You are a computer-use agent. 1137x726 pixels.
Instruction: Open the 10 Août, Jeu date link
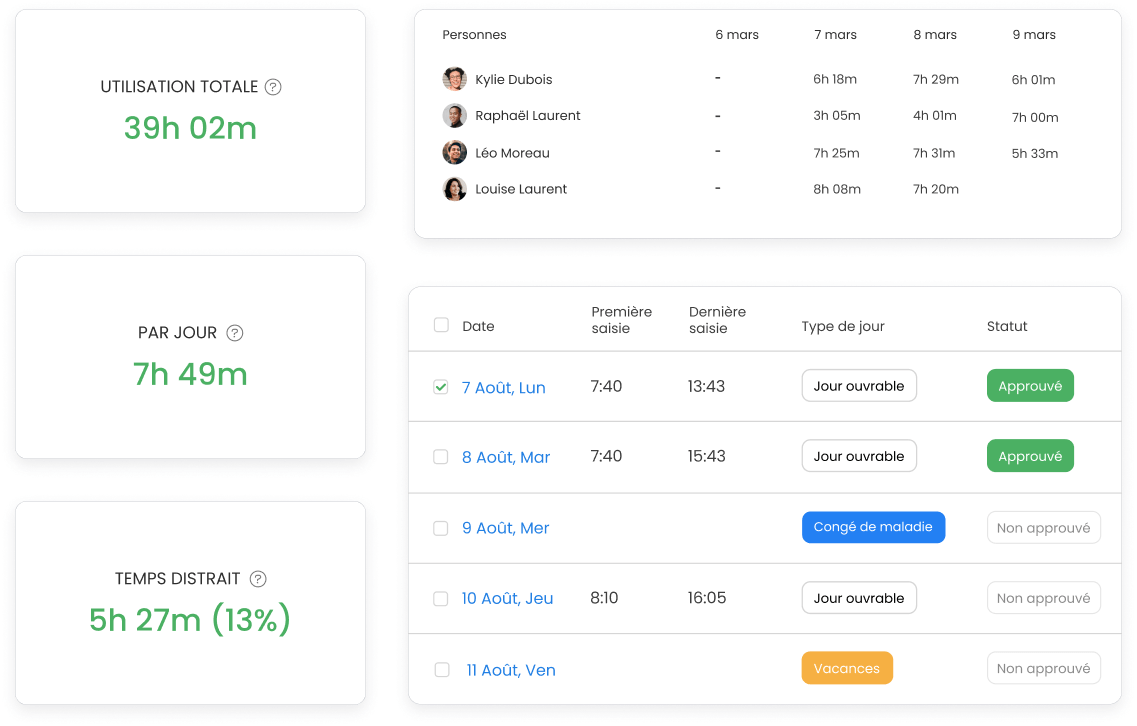click(x=507, y=598)
